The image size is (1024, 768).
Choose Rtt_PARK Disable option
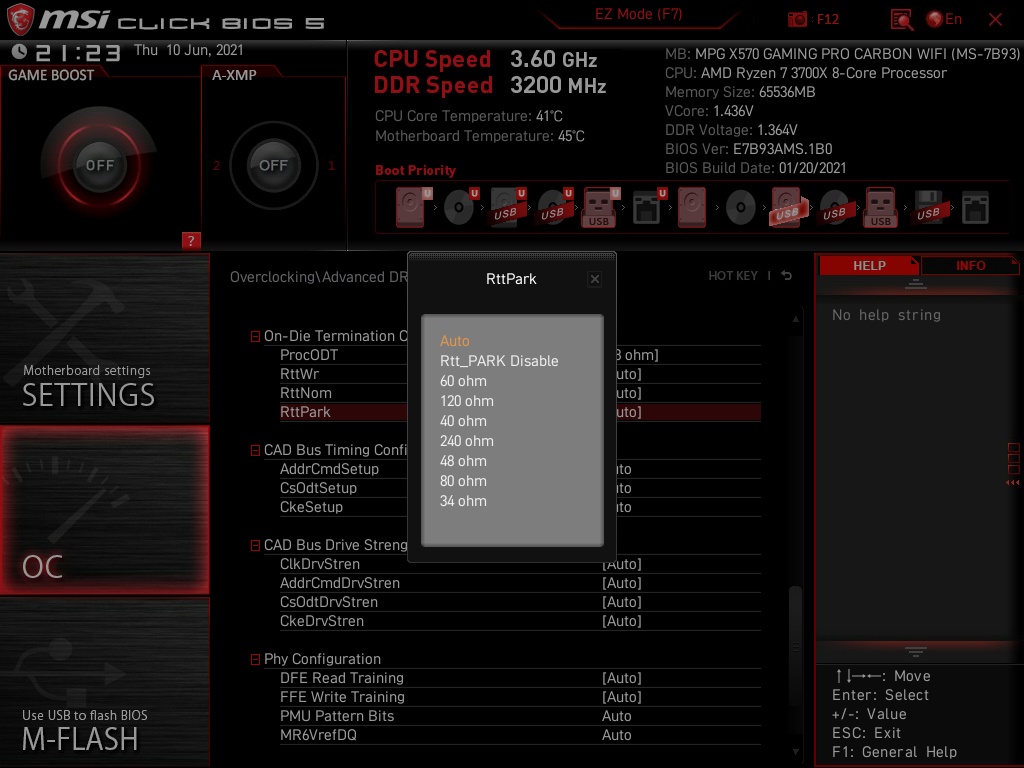(499, 361)
